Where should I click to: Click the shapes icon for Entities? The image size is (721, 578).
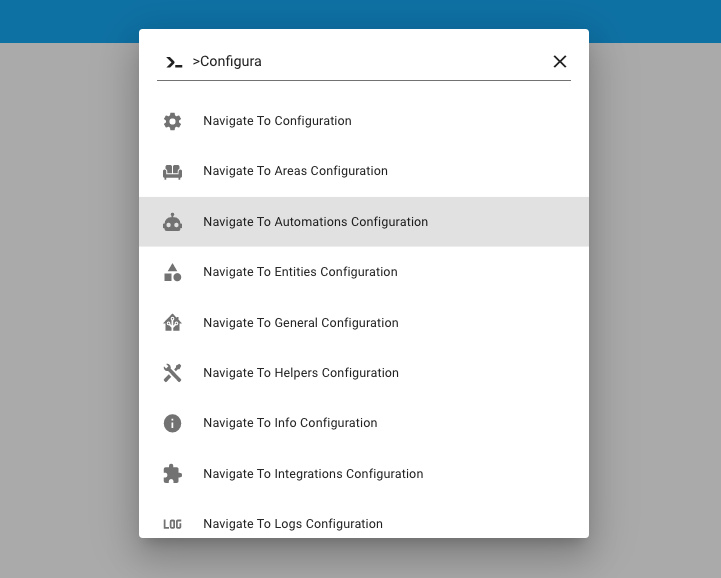point(172,272)
